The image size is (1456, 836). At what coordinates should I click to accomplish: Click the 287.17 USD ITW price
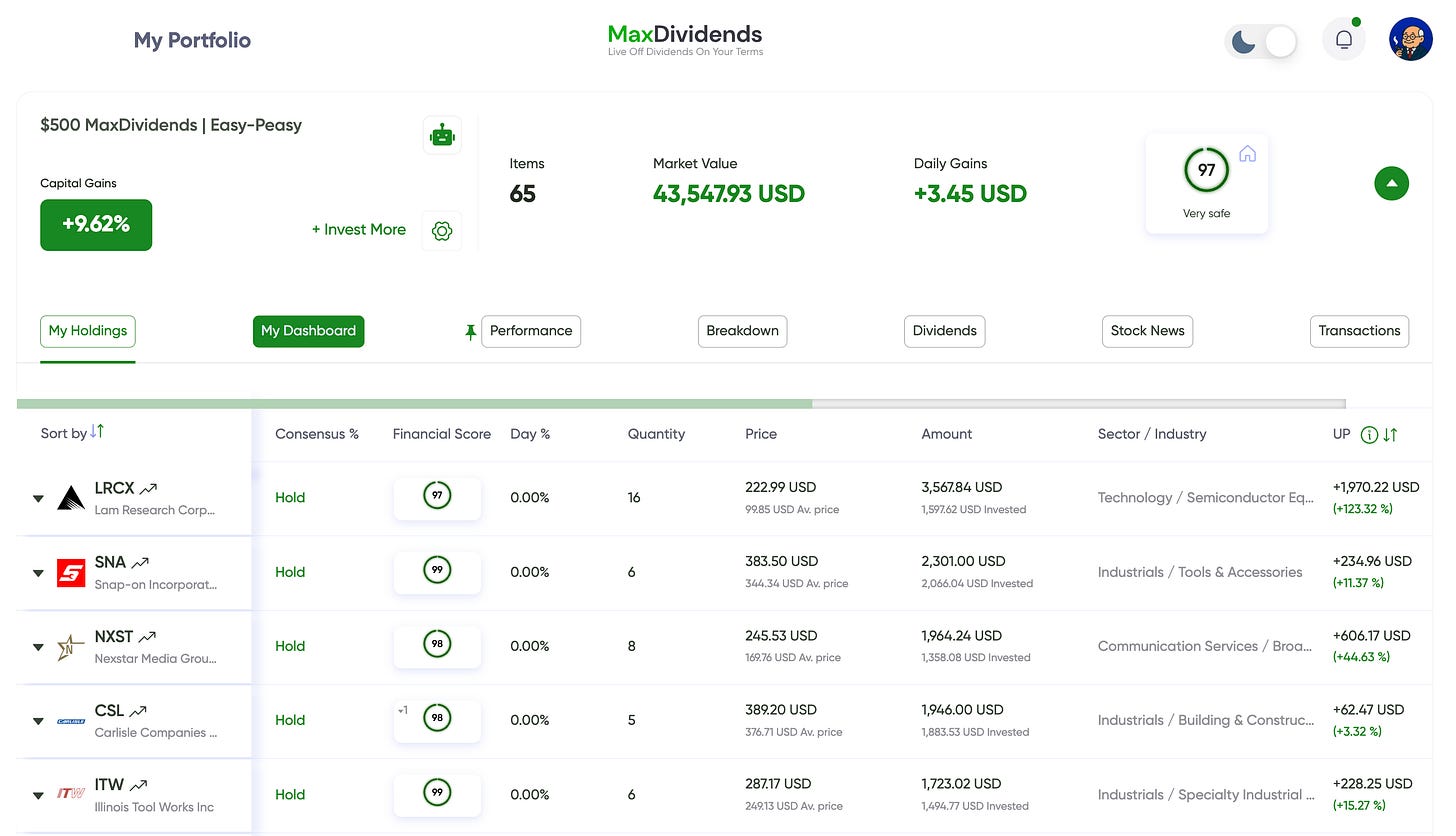778,783
